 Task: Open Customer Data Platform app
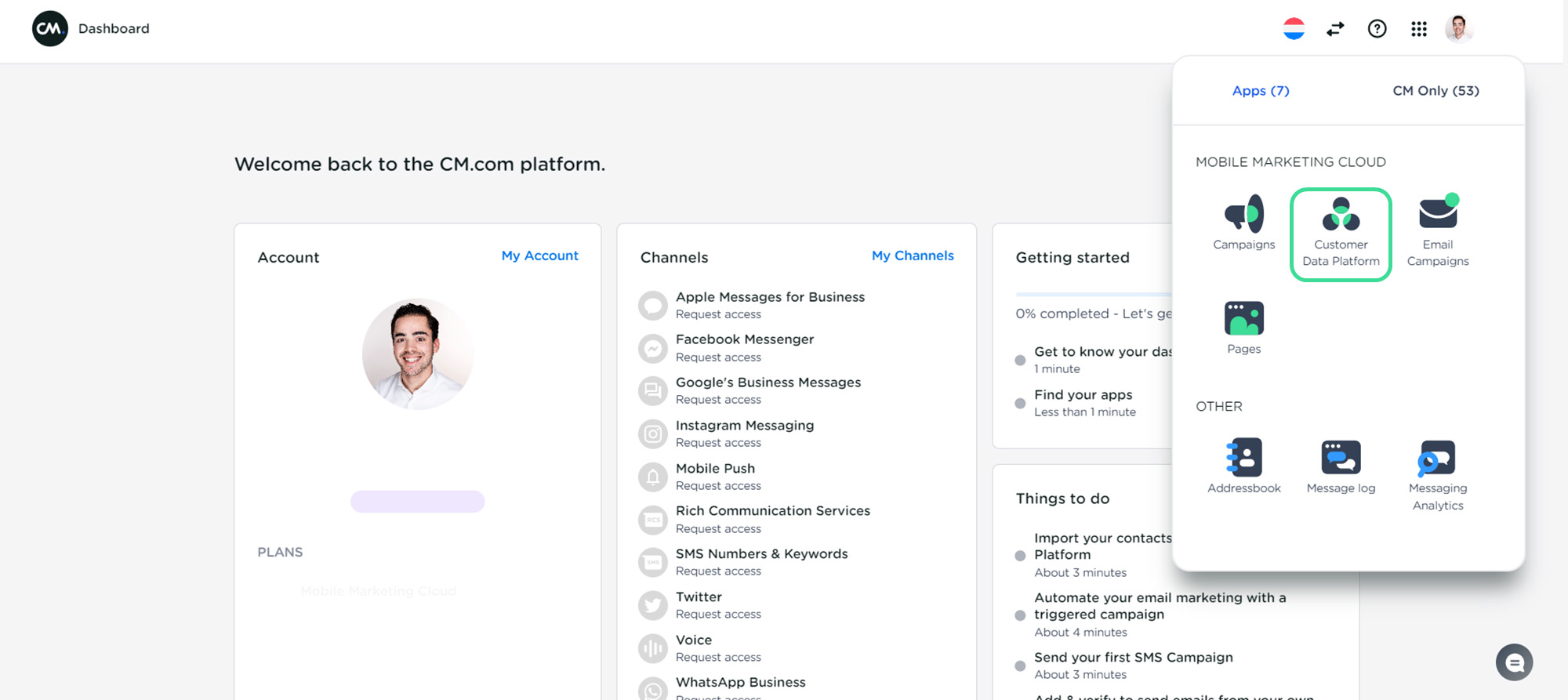click(x=1341, y=234)
